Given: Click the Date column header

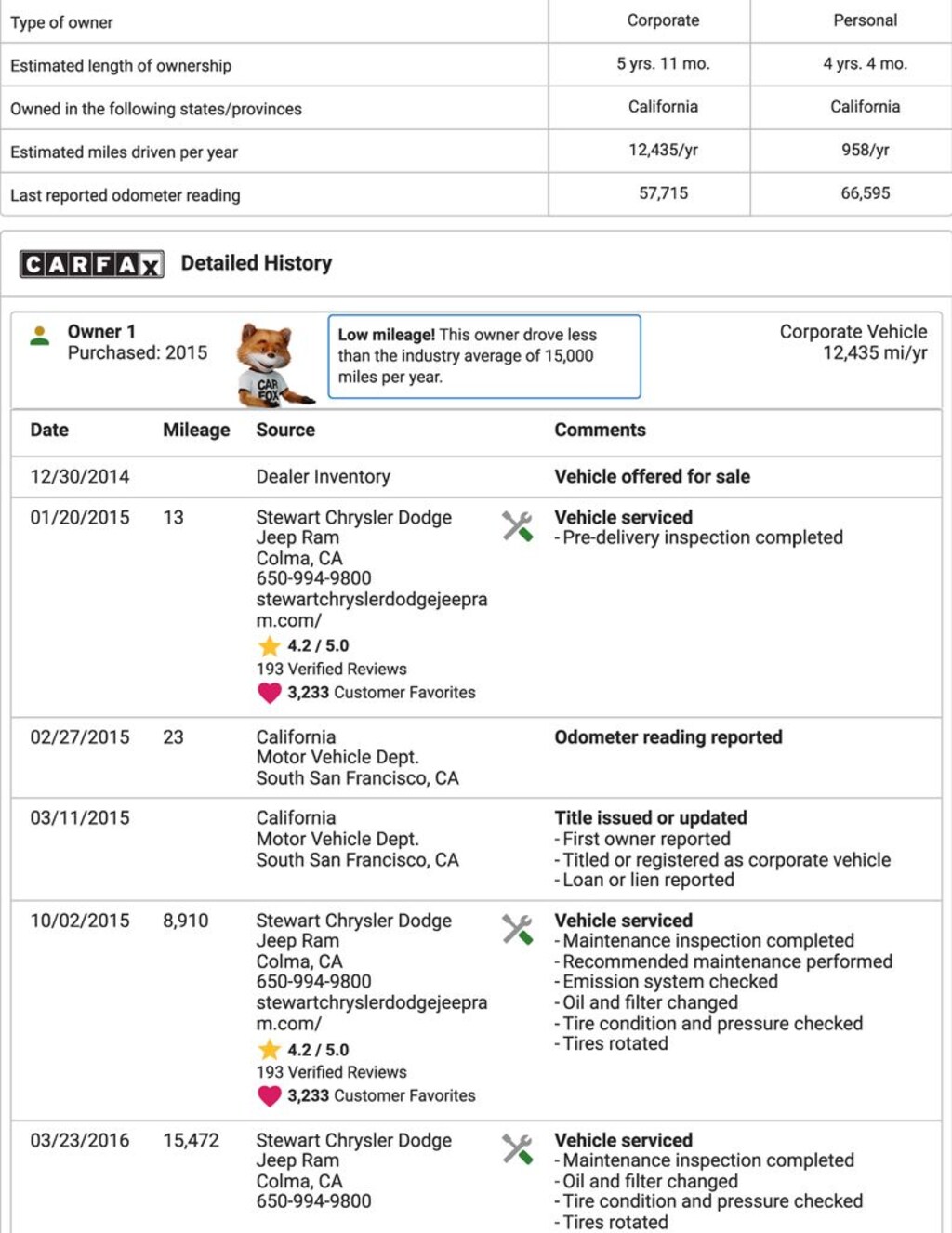Looking at the screenshot, I should [49, 430].
